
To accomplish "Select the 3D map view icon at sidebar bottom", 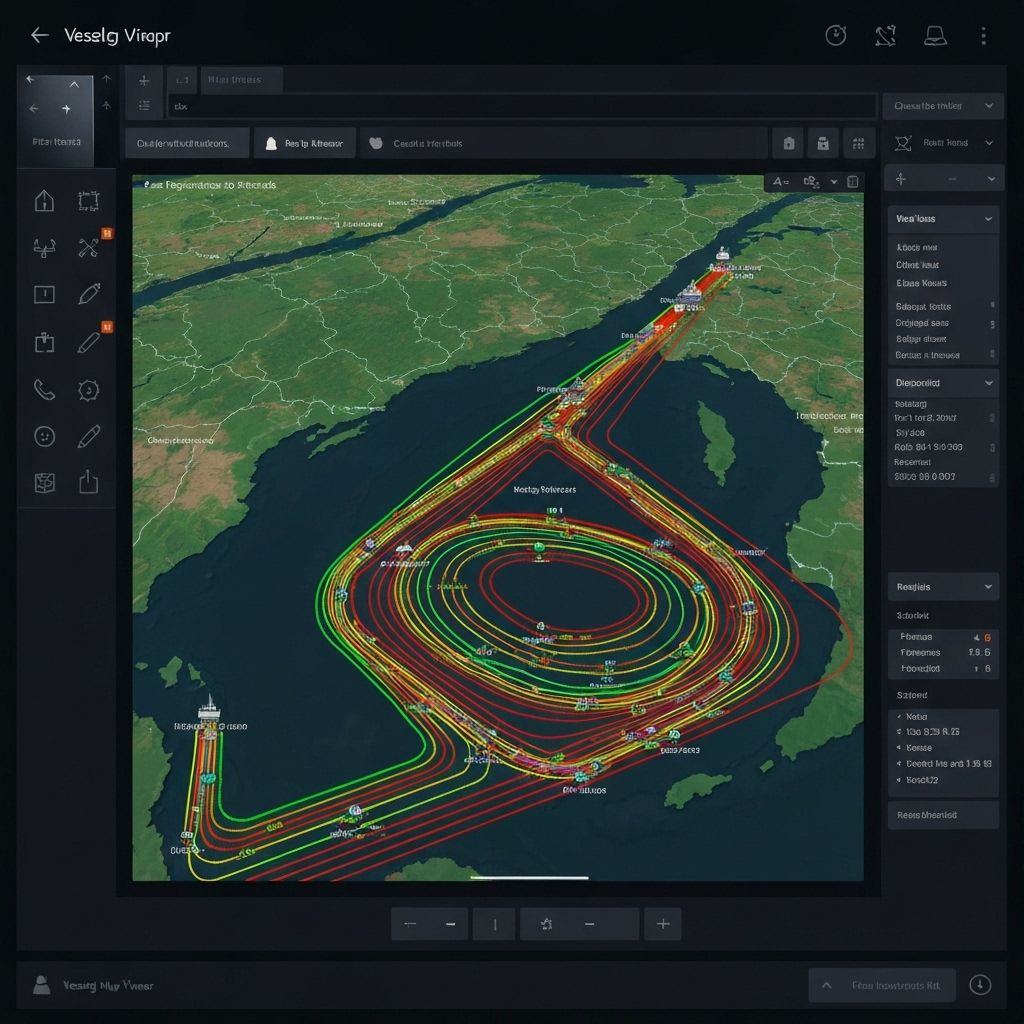I will 43,481.
